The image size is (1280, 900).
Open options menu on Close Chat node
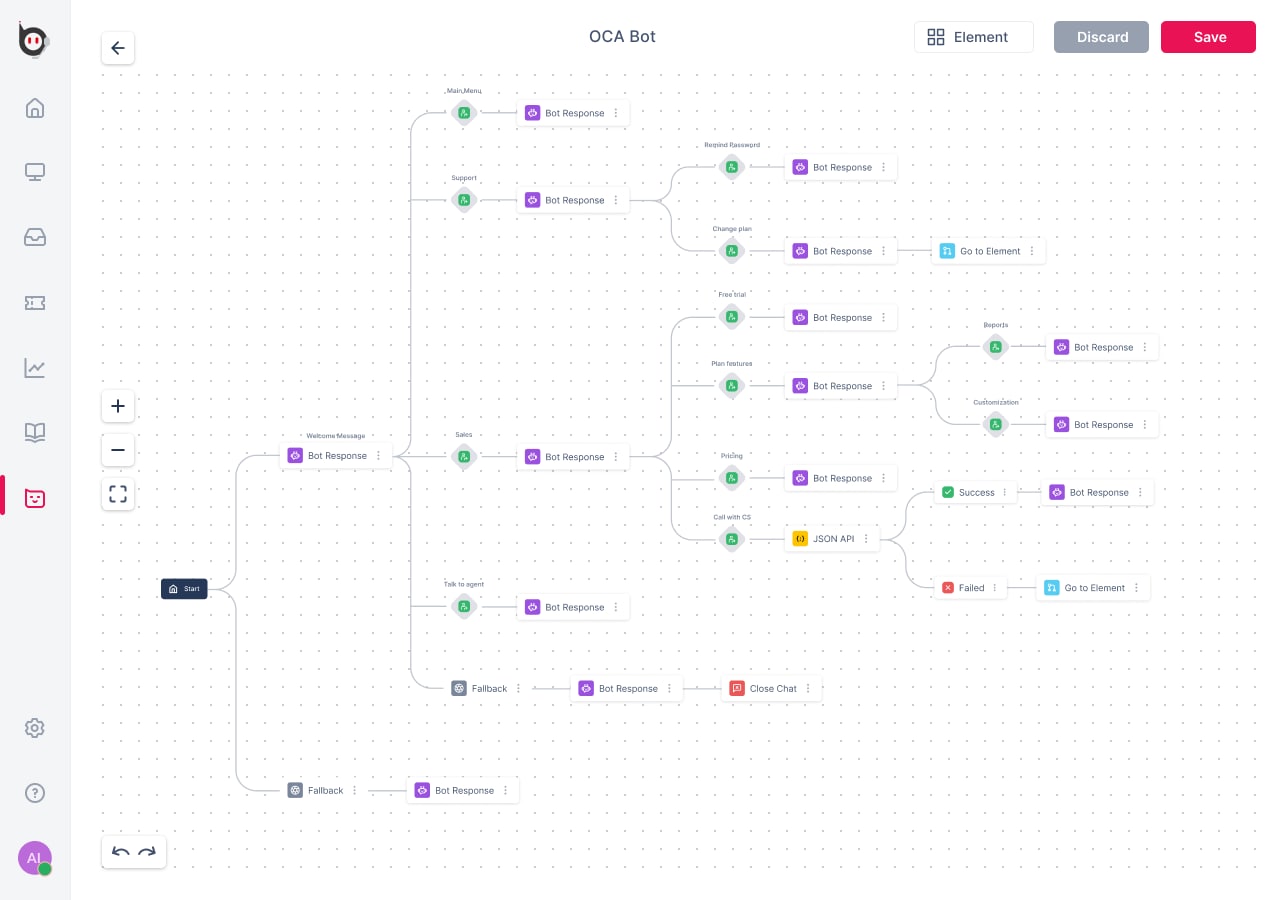click(808, 689)
